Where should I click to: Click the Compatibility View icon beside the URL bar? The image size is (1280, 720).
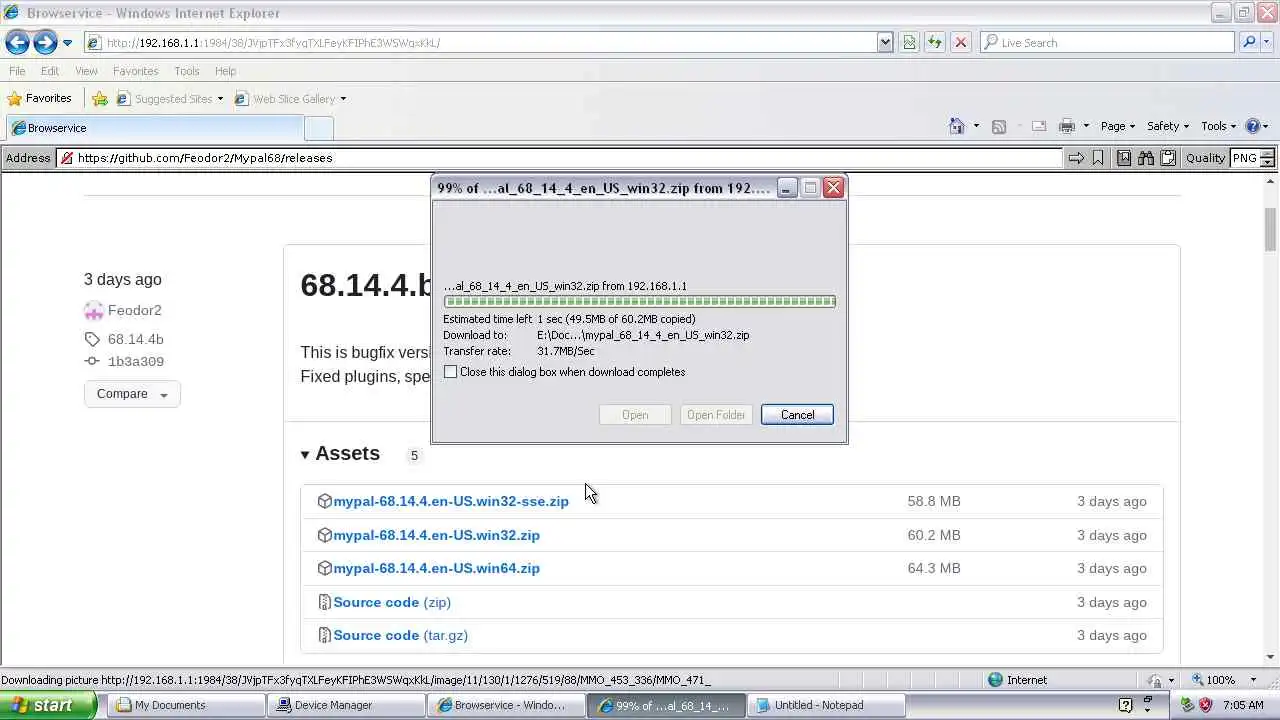909,42
